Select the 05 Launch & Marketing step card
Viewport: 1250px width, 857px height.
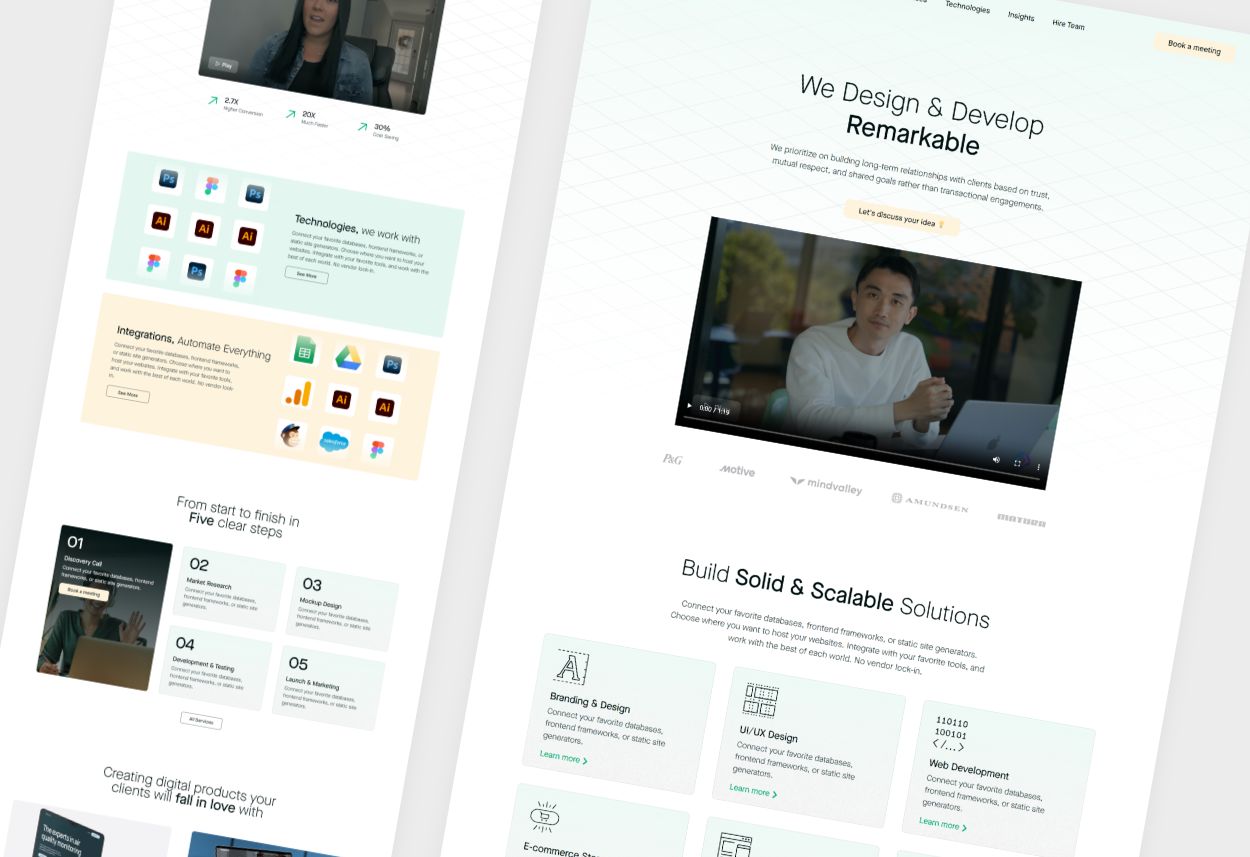(x=327, y=687)
